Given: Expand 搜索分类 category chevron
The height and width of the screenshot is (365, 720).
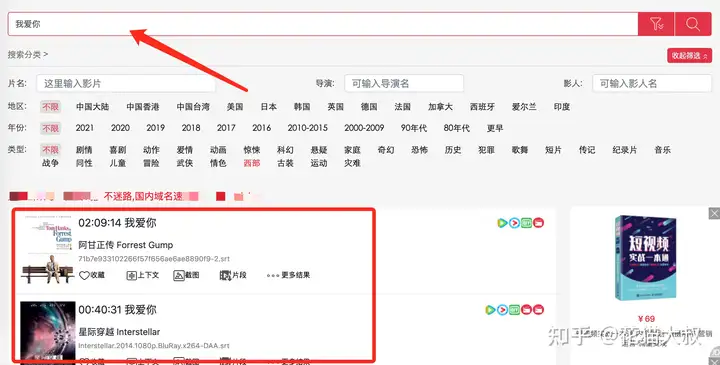Looking at the screenshot, I should [28, 55].
